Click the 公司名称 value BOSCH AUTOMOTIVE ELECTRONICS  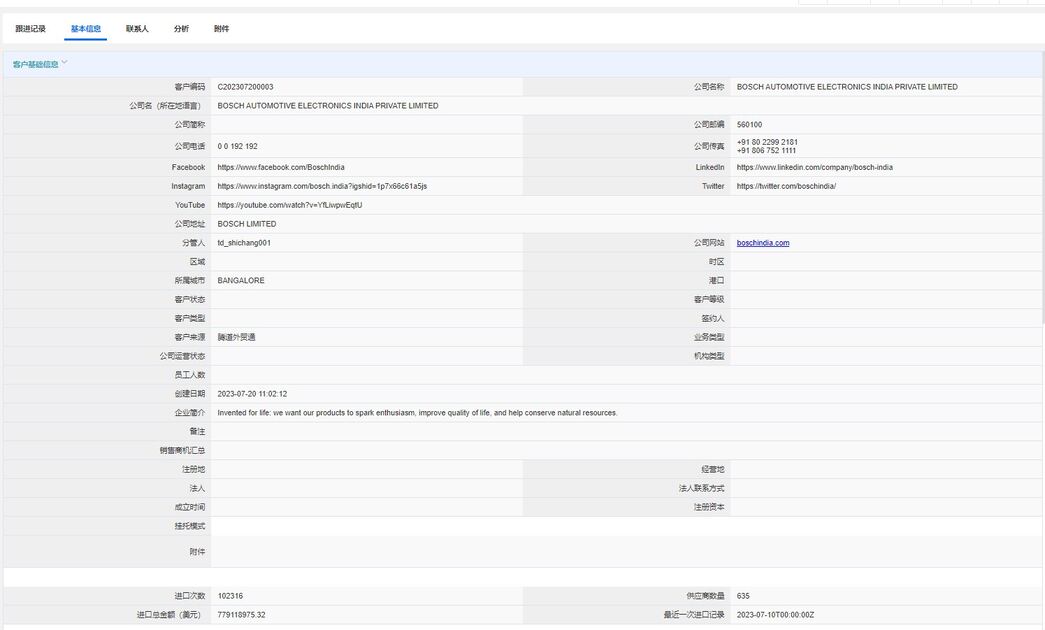847,87
